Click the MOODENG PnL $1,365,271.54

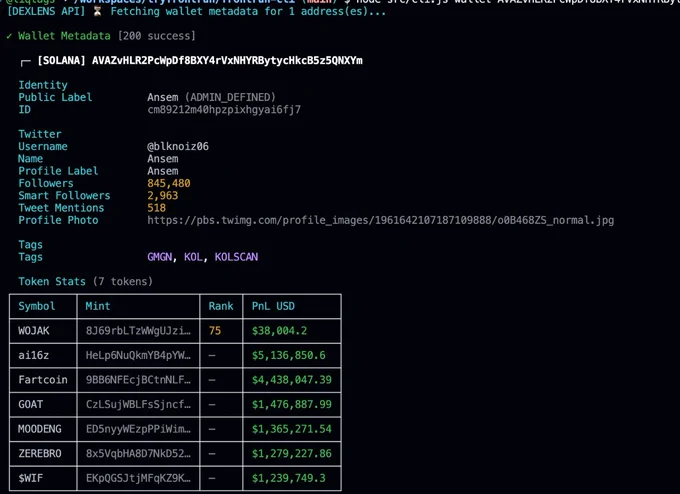292,429
